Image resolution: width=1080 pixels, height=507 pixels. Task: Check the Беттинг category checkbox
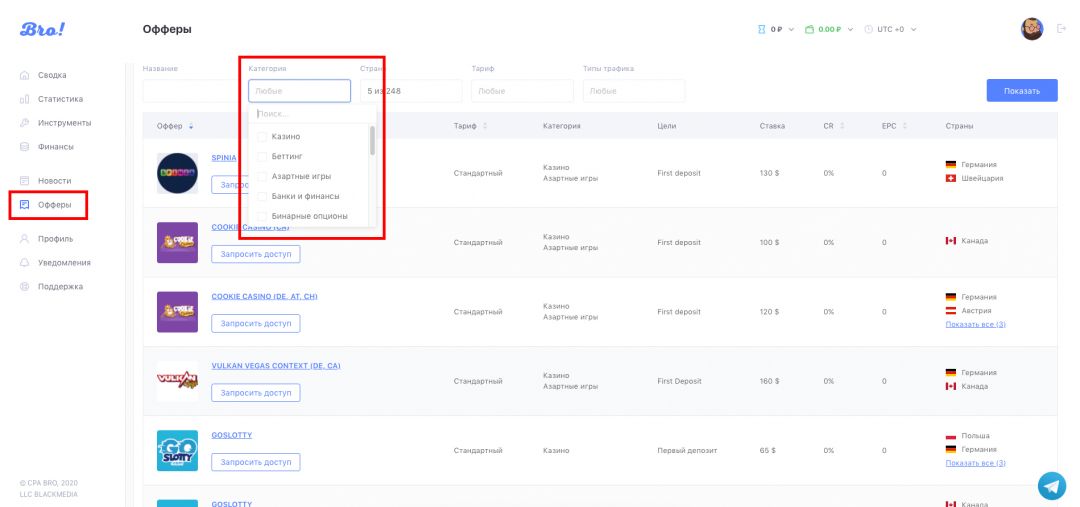tap(262, 157)
